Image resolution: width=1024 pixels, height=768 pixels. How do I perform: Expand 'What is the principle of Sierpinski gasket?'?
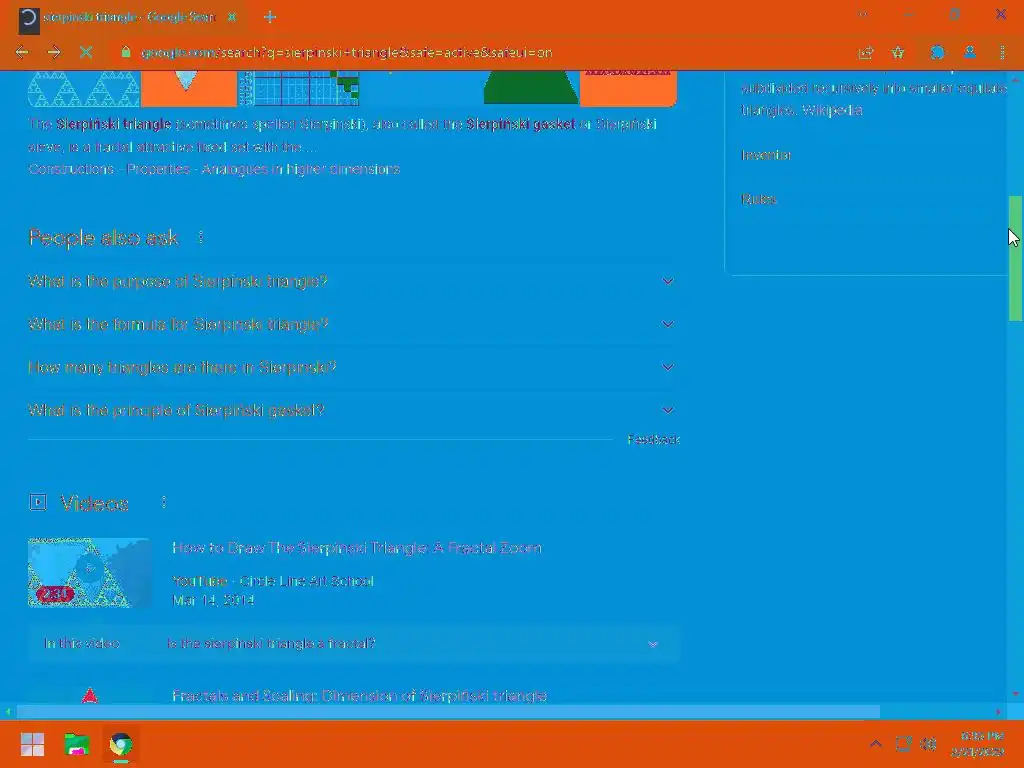[x=353, y=411]
